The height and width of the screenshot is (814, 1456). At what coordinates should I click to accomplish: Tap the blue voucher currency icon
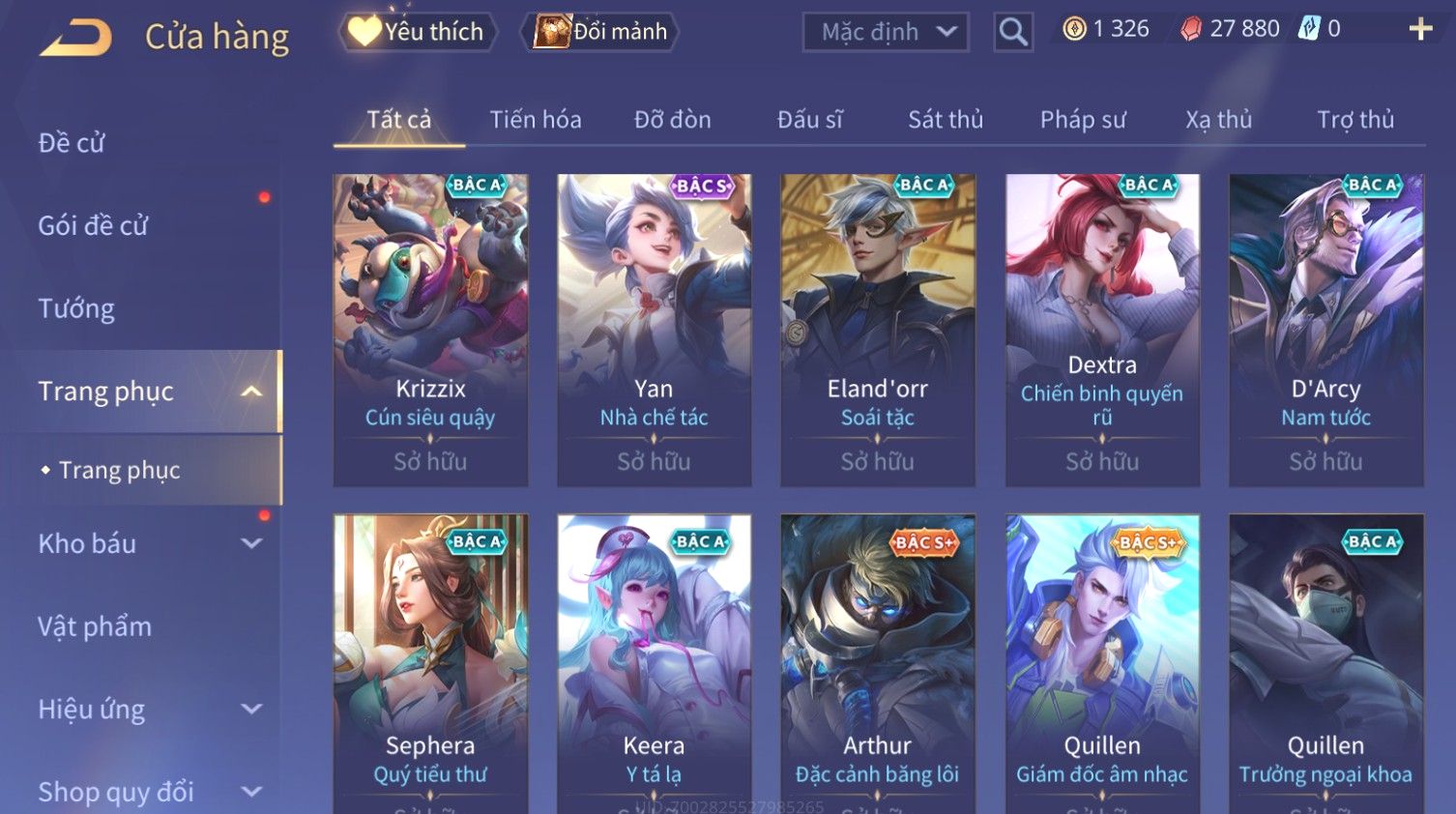coord(1308,29)
